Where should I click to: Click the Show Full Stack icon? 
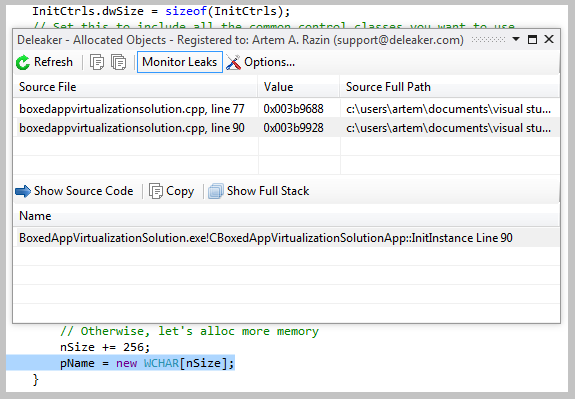point(216,191)
